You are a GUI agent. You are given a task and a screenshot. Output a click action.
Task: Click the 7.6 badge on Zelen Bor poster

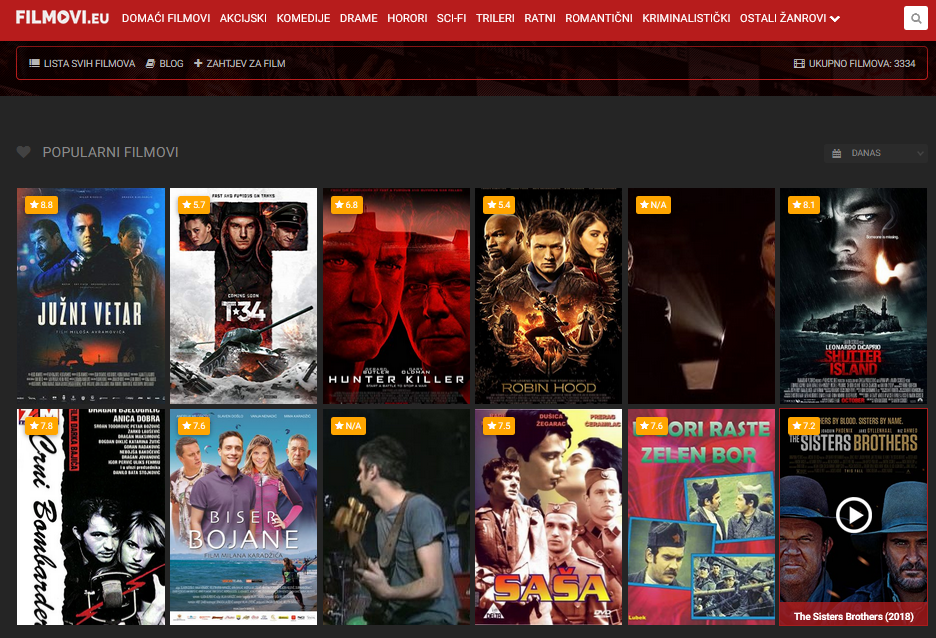tap(652, 426)
